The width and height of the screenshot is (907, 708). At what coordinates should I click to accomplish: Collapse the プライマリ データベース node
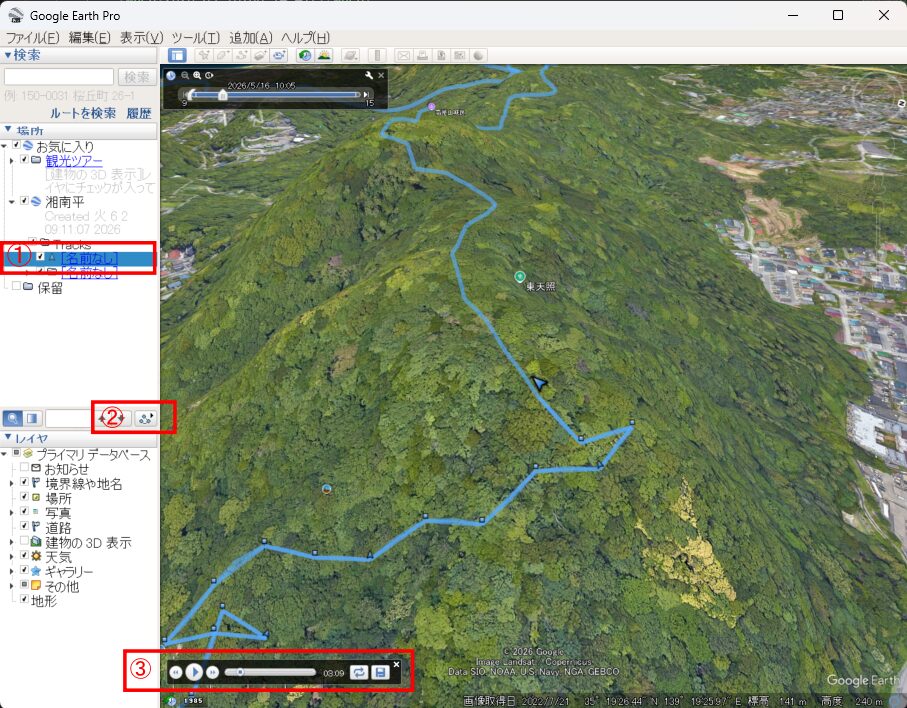(5, 454)
